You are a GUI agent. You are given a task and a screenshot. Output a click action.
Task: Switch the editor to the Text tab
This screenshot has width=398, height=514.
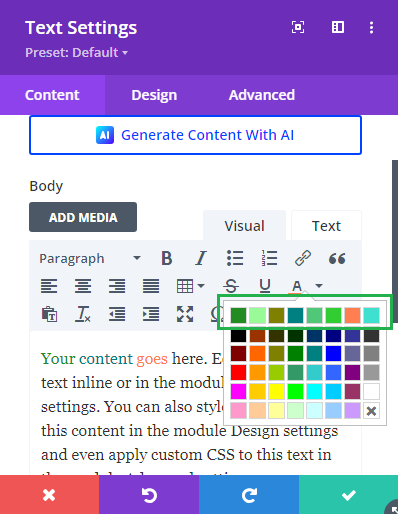coord(326,226)
